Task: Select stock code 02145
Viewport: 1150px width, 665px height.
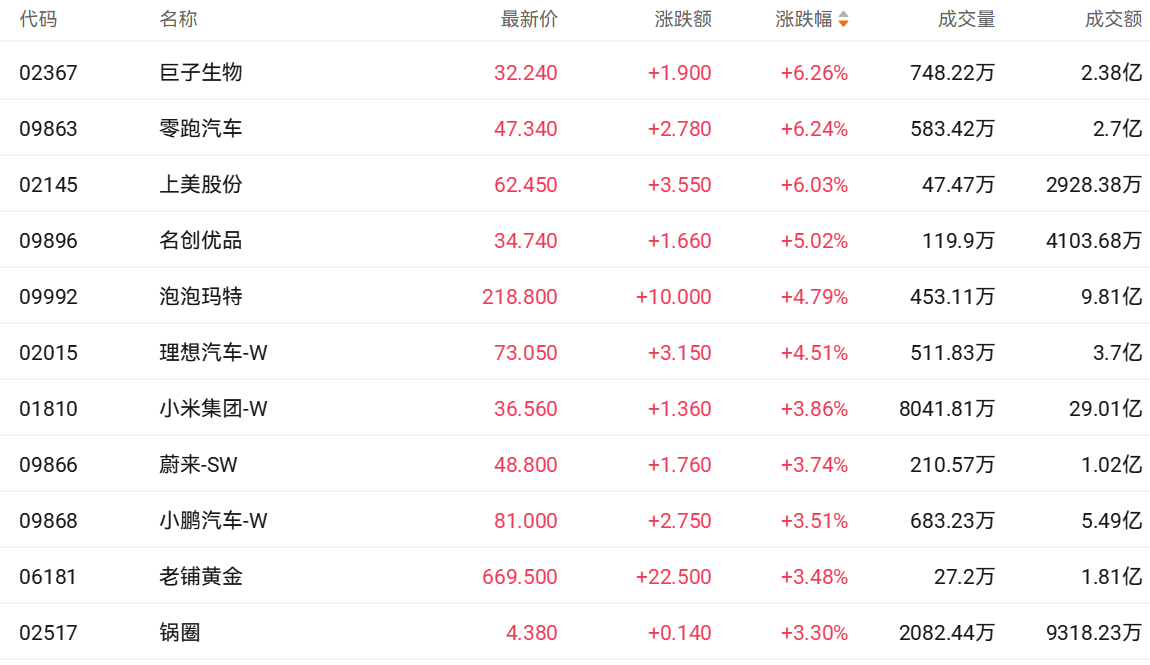Action: tap(48, 185)
